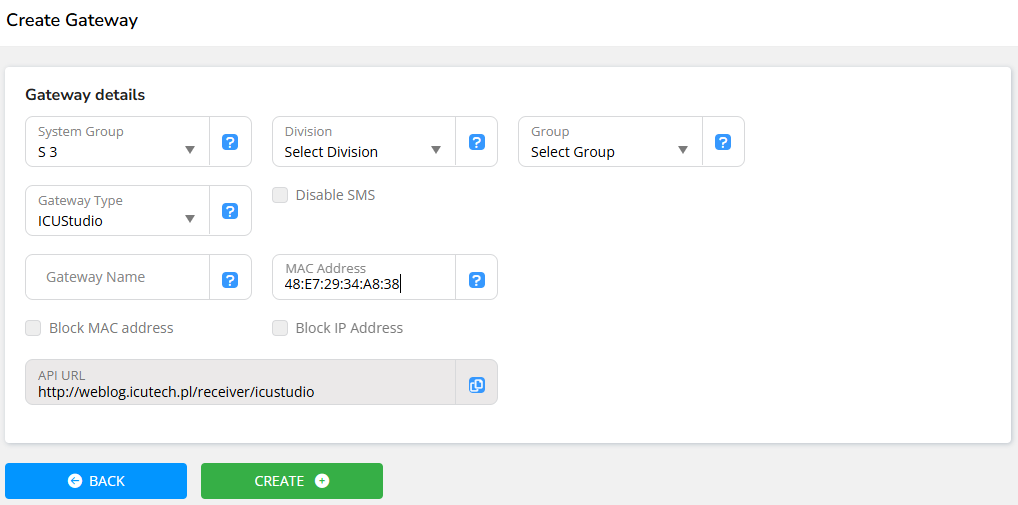Expand the Select Division dropdown
1018x505 pixels.
363,142
